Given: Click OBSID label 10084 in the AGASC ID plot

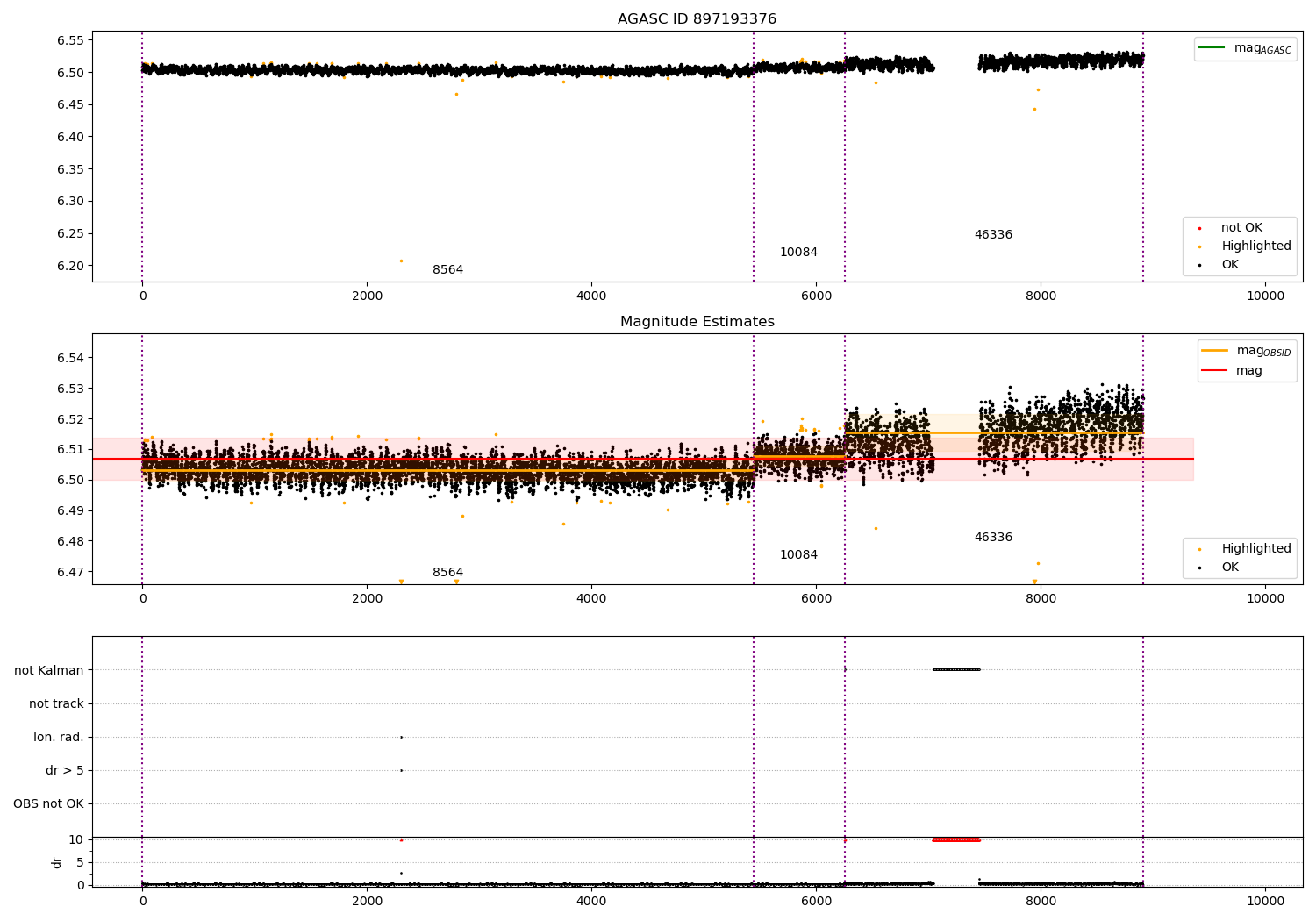Looking at the screenshot, I should click(798, 253).
